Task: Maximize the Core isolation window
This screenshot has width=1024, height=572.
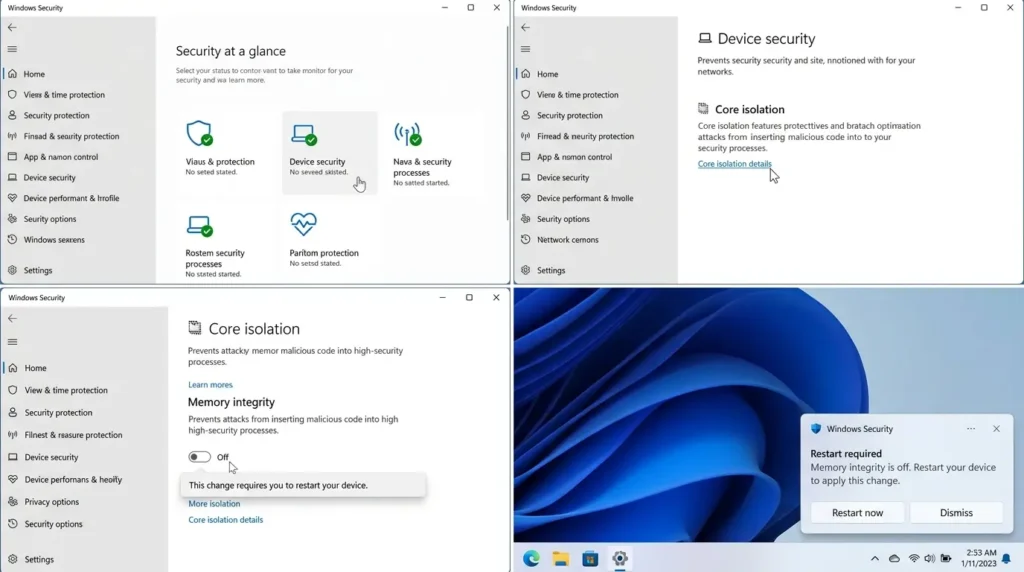Action: point(469,298)
